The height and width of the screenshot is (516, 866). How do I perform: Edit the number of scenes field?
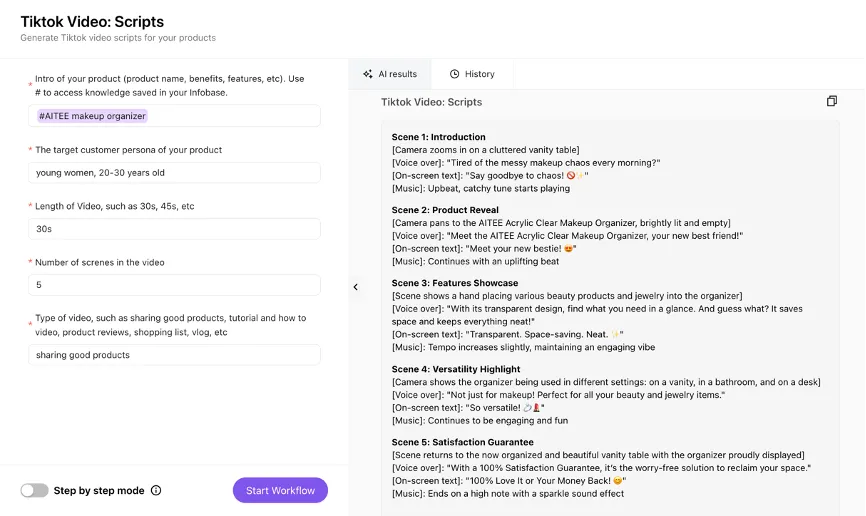[174, 285]
